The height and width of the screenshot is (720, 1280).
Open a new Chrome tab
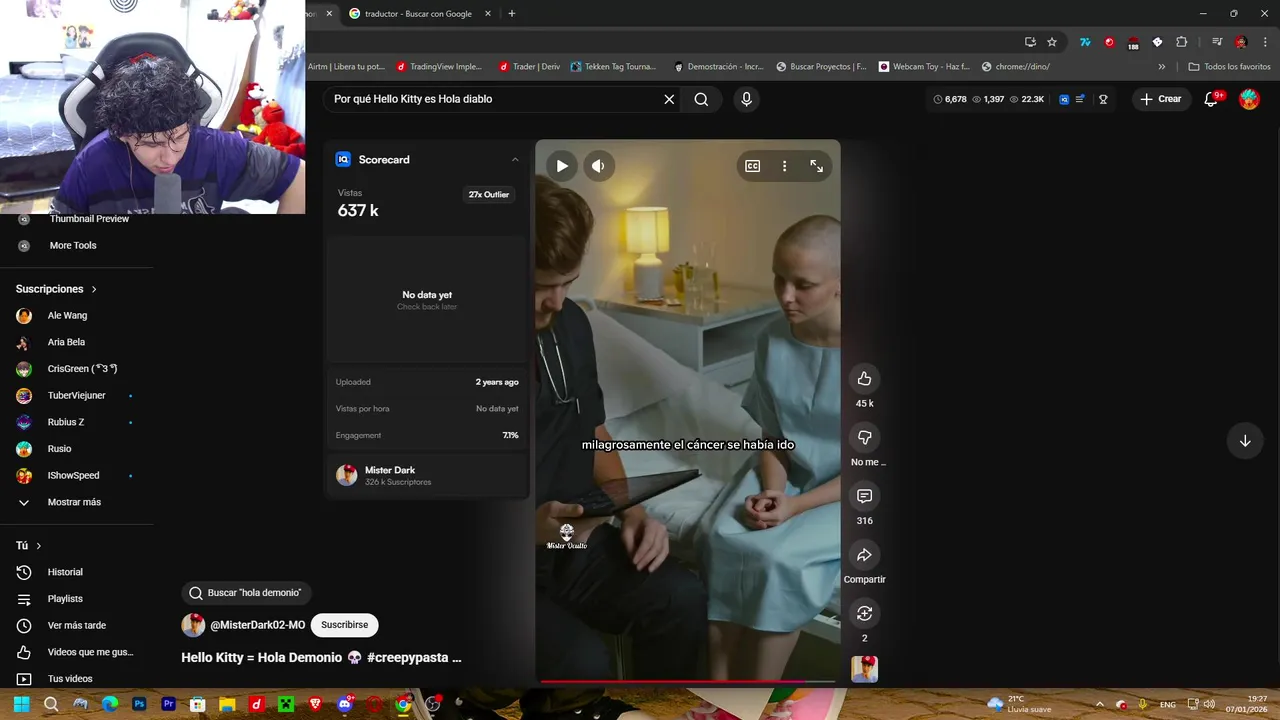pos(511,14)
